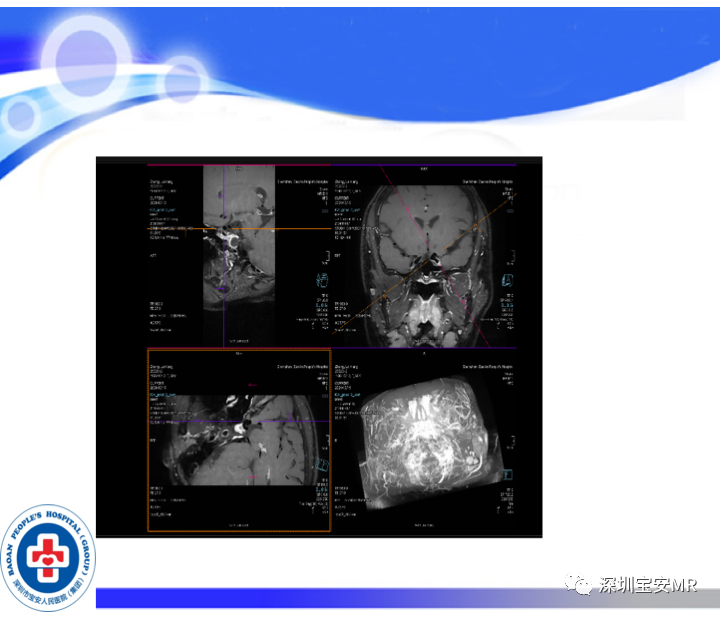Click the WeChat logo icon
Viewport: 720px width, 617px height.
(578, 584)
